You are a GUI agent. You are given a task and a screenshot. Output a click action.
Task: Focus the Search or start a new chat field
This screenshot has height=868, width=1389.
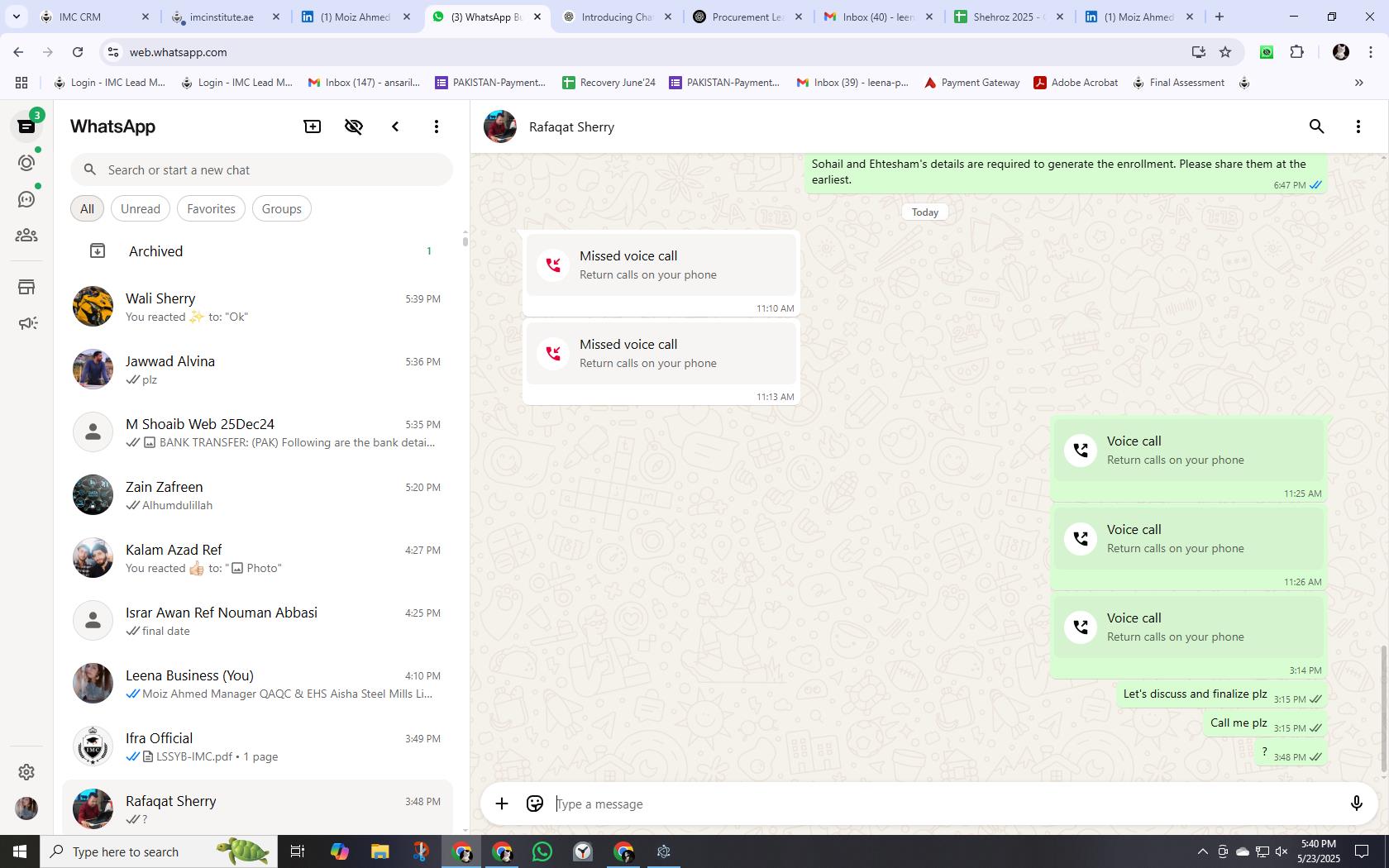(261, 169)
